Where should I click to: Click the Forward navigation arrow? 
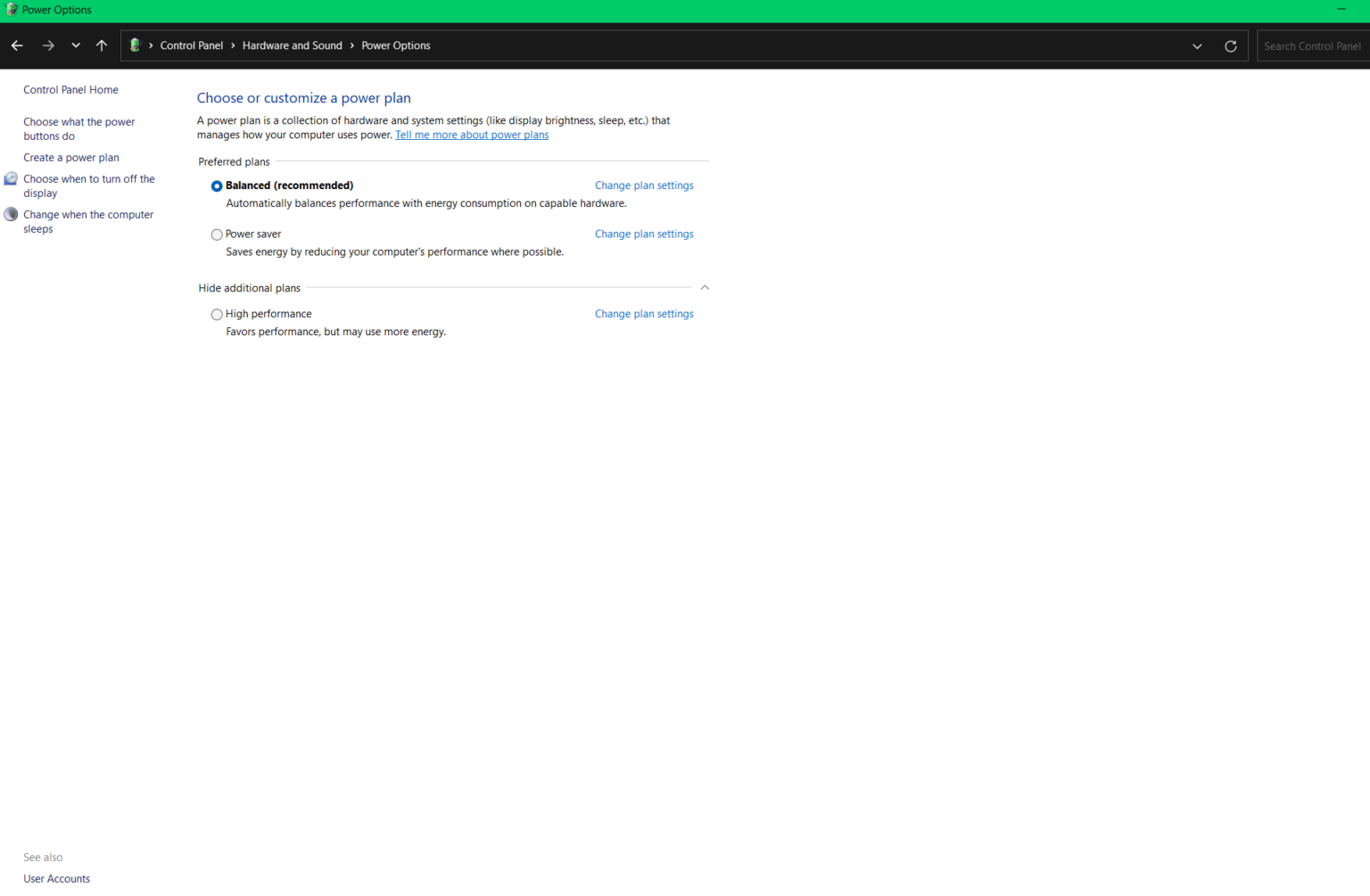[x=48, y=45]
